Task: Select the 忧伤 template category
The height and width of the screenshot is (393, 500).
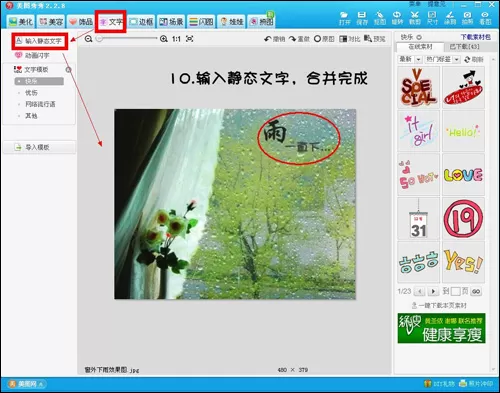Action: pyautogui.click(x=31, y=93)
